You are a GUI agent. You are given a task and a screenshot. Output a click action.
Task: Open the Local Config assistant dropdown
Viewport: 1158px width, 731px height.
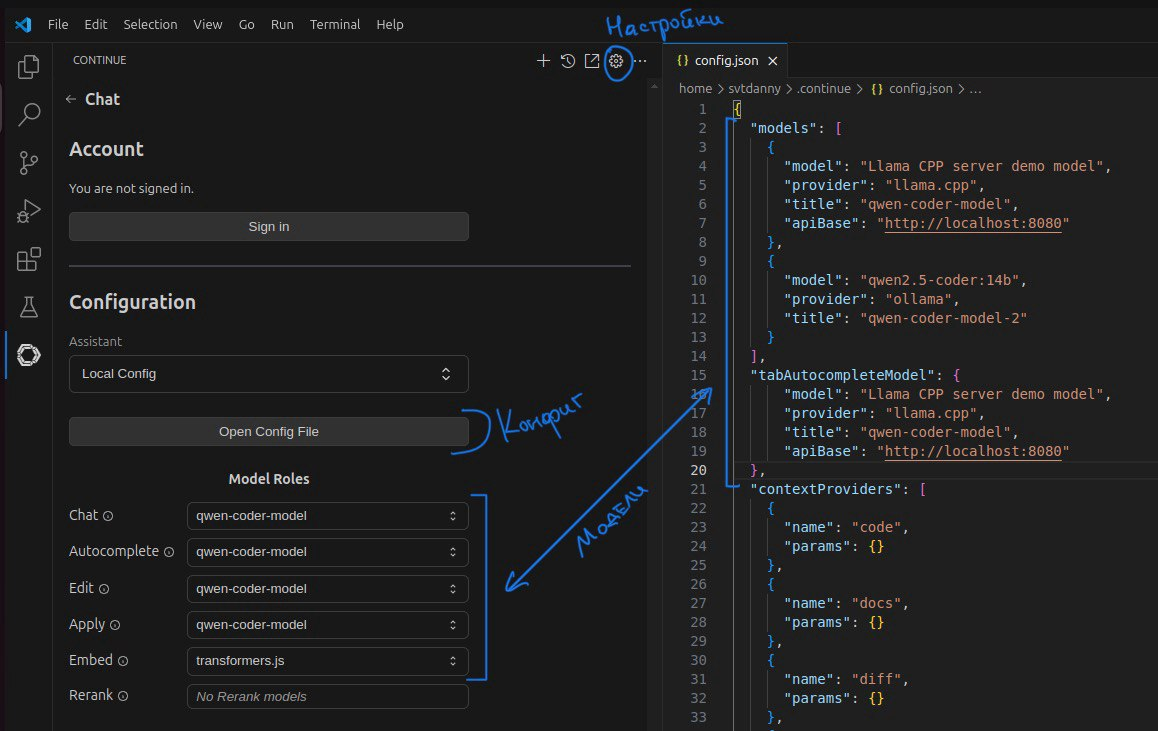point(268,372)
